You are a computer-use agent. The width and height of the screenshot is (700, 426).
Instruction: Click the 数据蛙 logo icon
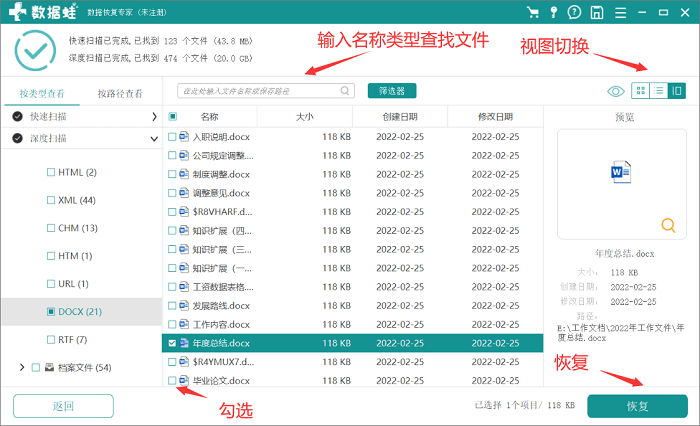[x=18, y=12]
